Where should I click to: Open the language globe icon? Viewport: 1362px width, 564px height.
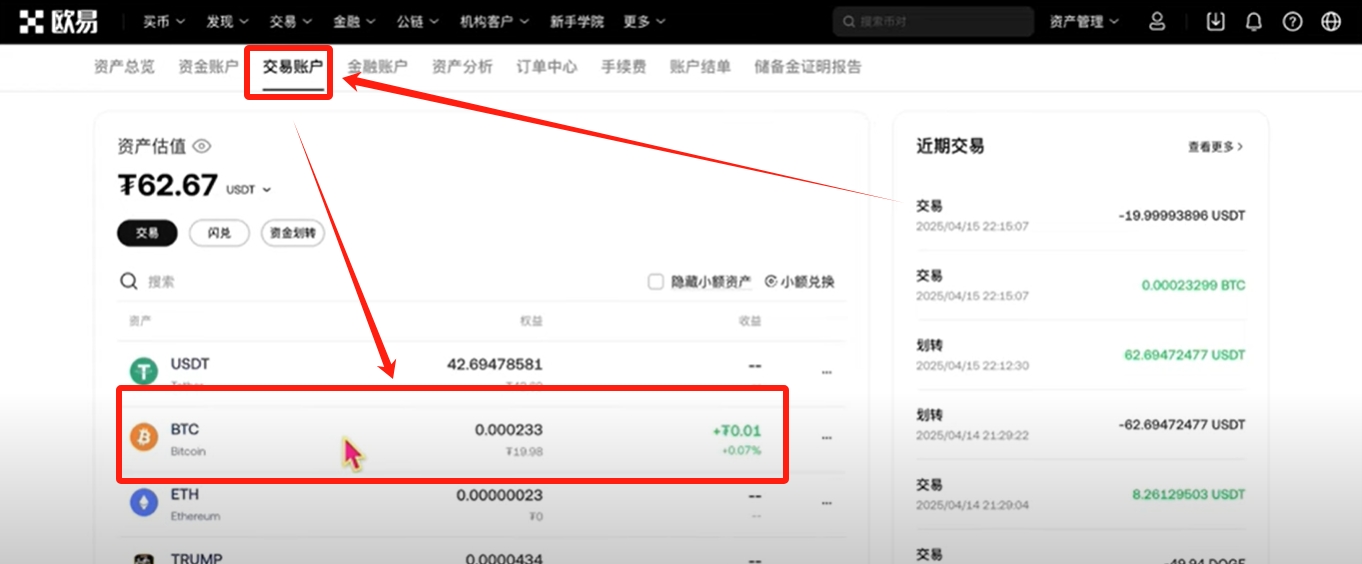1331,21
